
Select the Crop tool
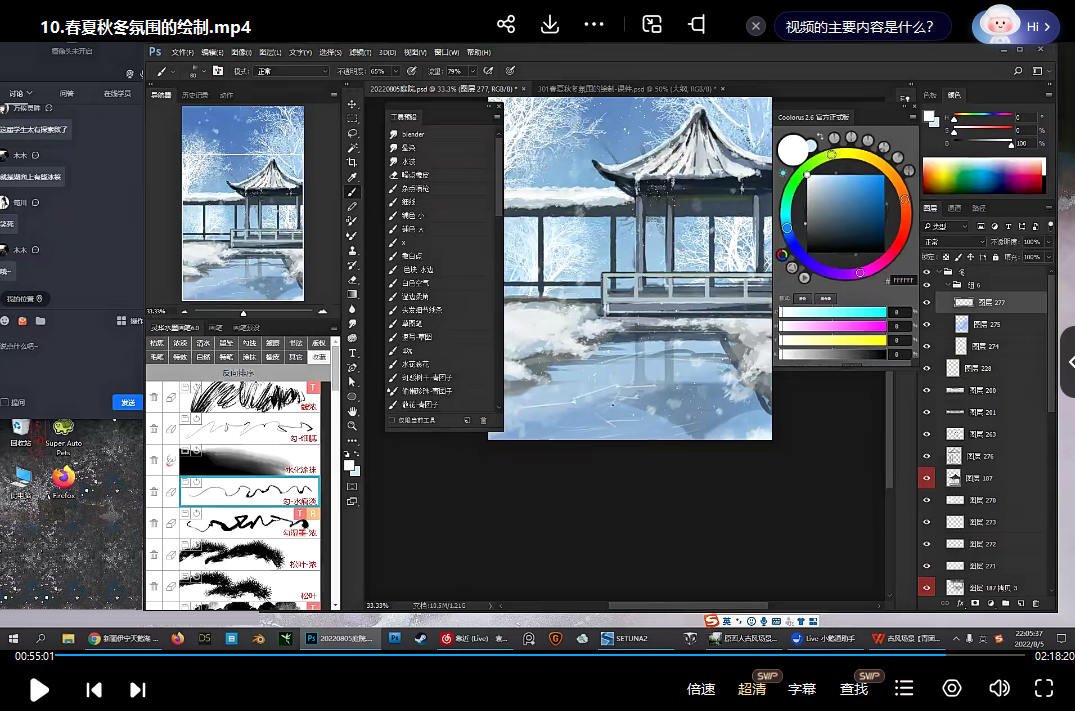point(352,162)
